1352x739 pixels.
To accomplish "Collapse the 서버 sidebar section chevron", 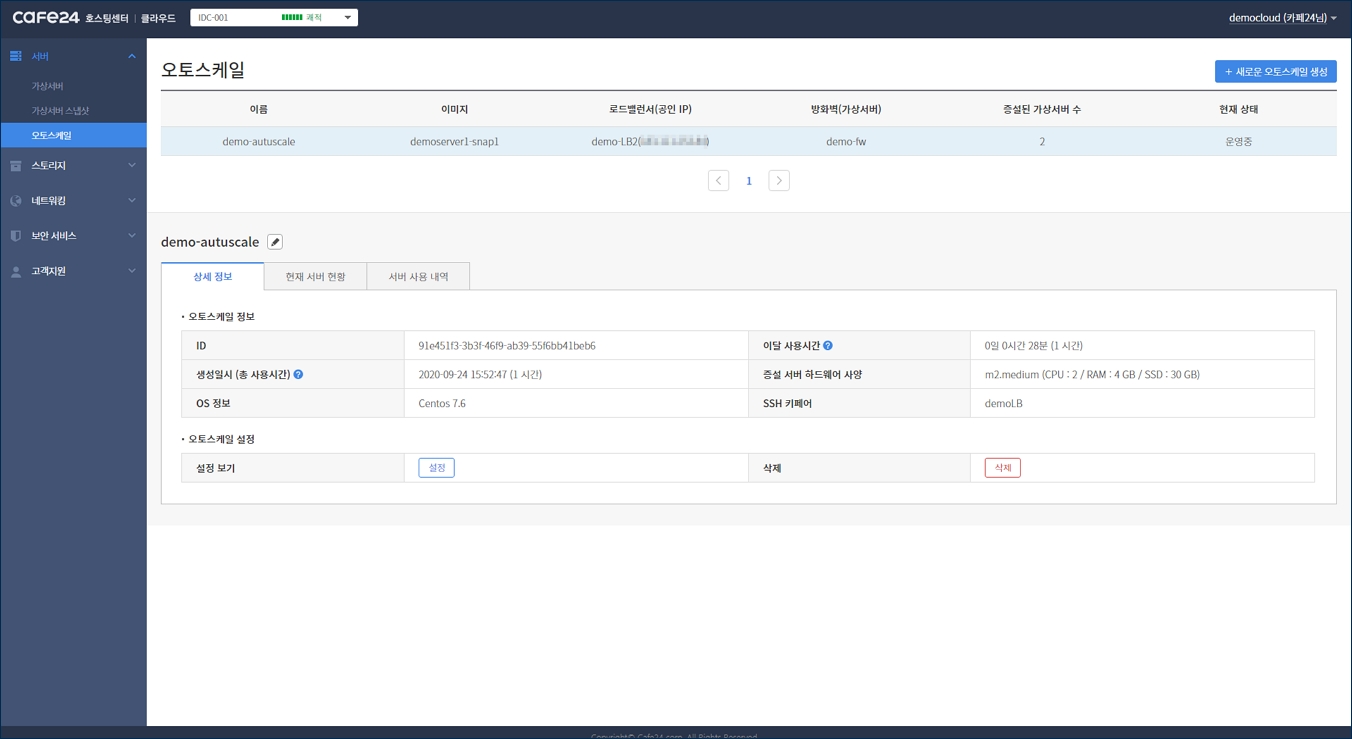I will 132,56.
